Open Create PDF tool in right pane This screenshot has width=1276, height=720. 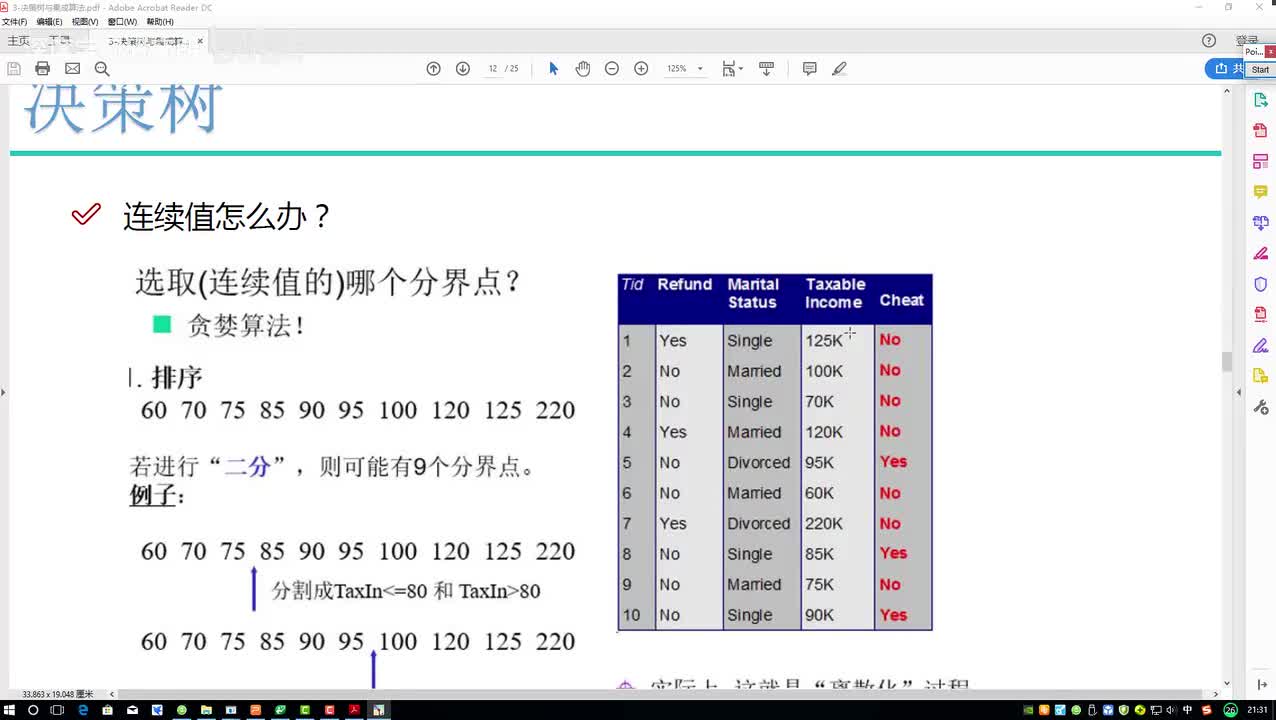pyautogui.click(x=1261, y=131)
